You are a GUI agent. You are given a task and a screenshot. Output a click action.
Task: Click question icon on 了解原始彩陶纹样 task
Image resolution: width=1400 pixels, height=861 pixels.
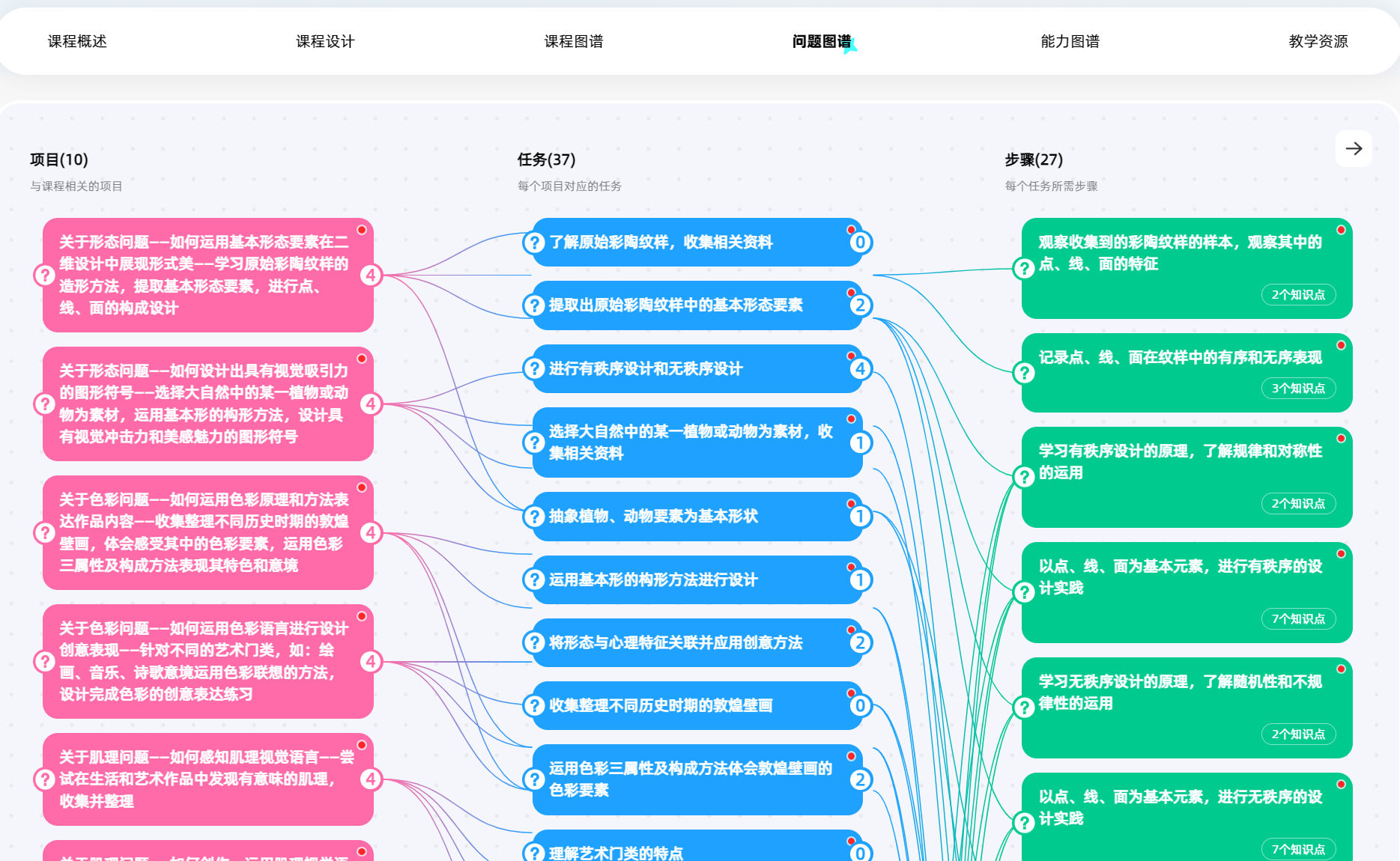point(534,243)
